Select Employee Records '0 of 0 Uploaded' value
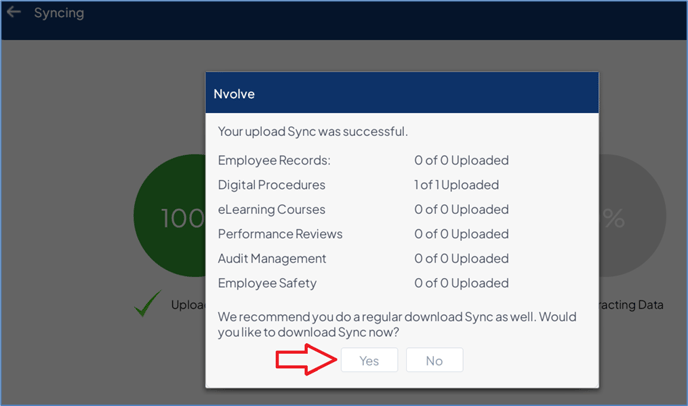Screen dimensions: 688x406 [x=462, y=160]
